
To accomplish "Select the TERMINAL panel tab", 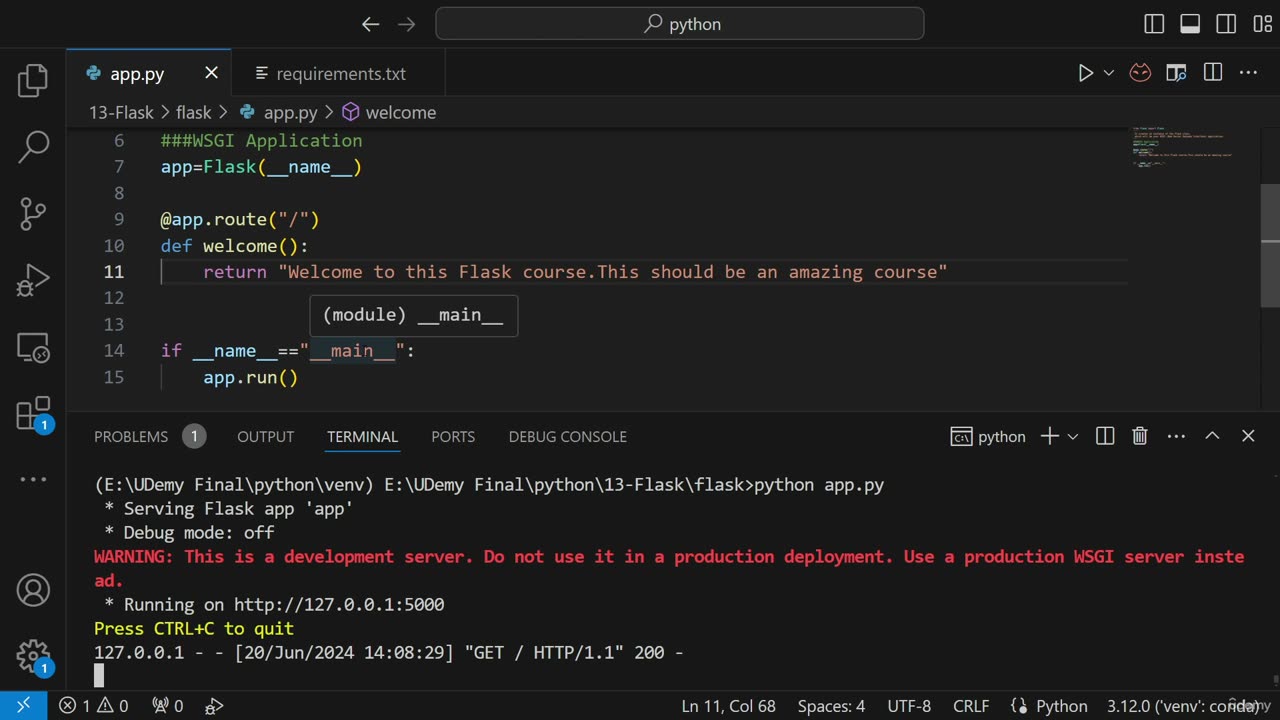I will point(362,437).
